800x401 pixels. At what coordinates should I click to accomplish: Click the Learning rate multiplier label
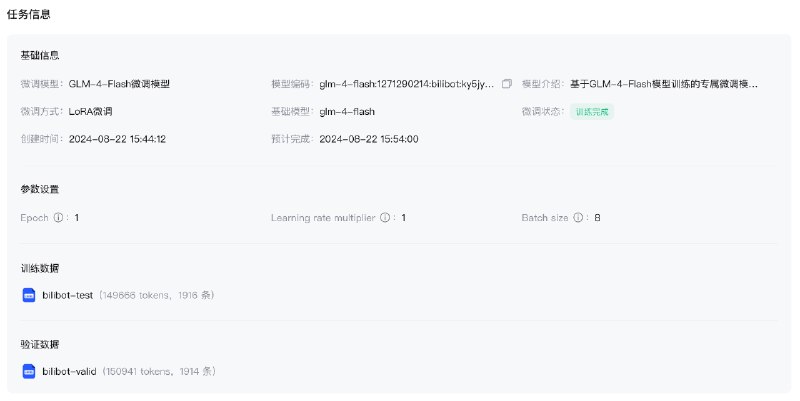coord(323,218)
